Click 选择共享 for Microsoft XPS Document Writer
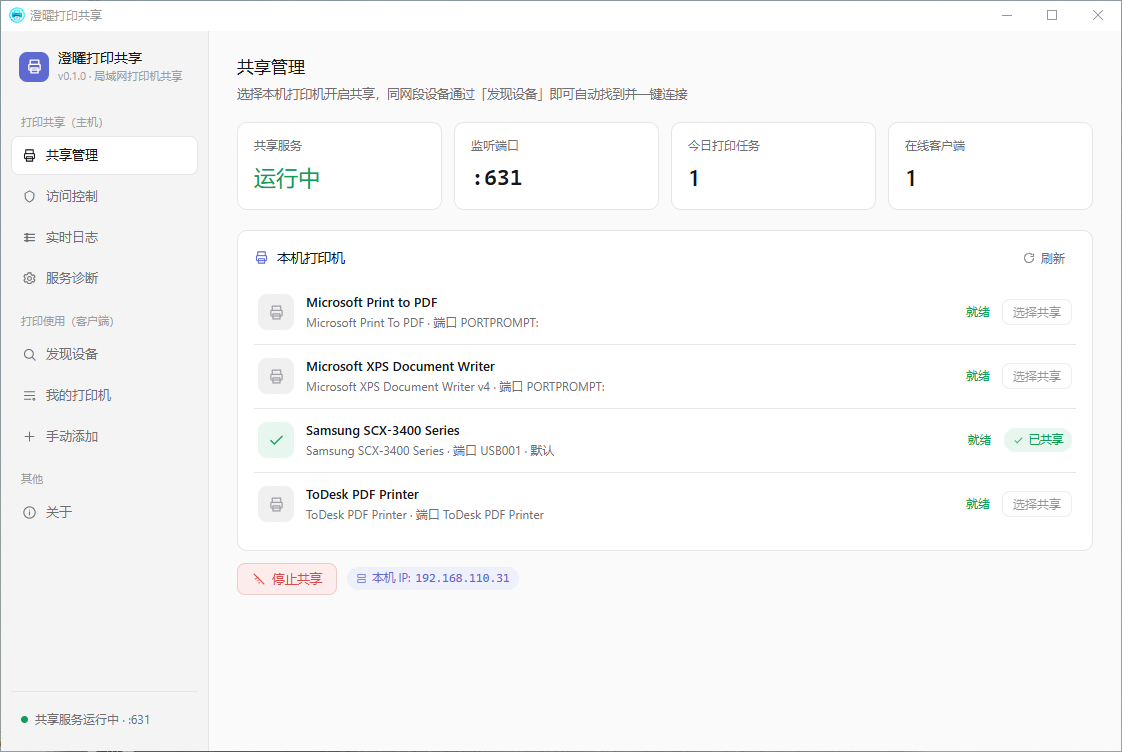The height and width of the screenshot is (752, 1122). pyautogui.click(x=1036, y=376)
